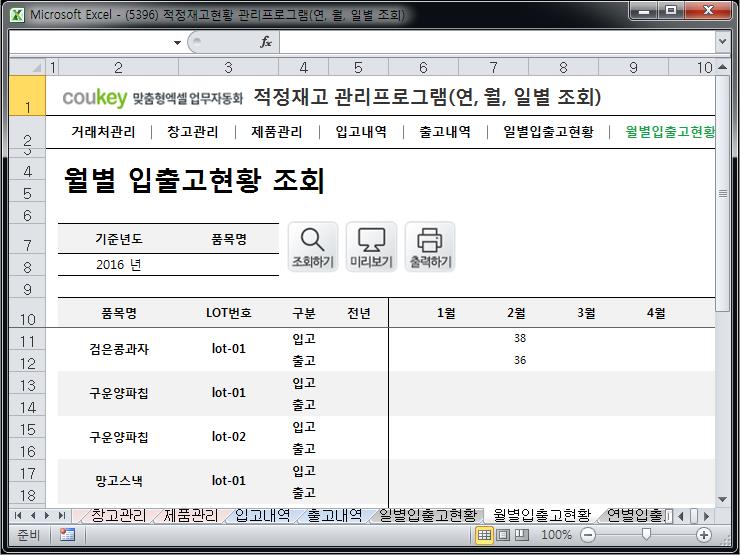740x555 pixels.
Task: Open the Name Box dropdown arrow
Action: 177,42
